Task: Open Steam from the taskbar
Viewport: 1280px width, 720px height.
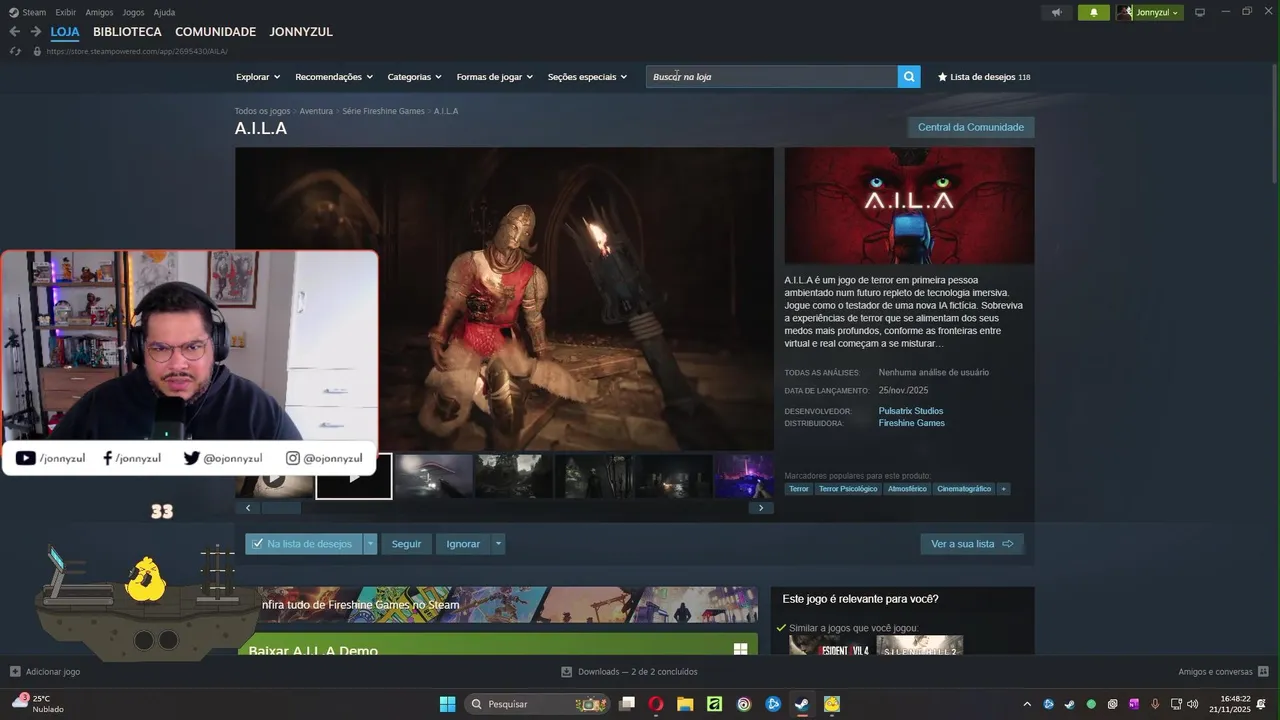Action: pyautogui.click(x=802, y=704)
